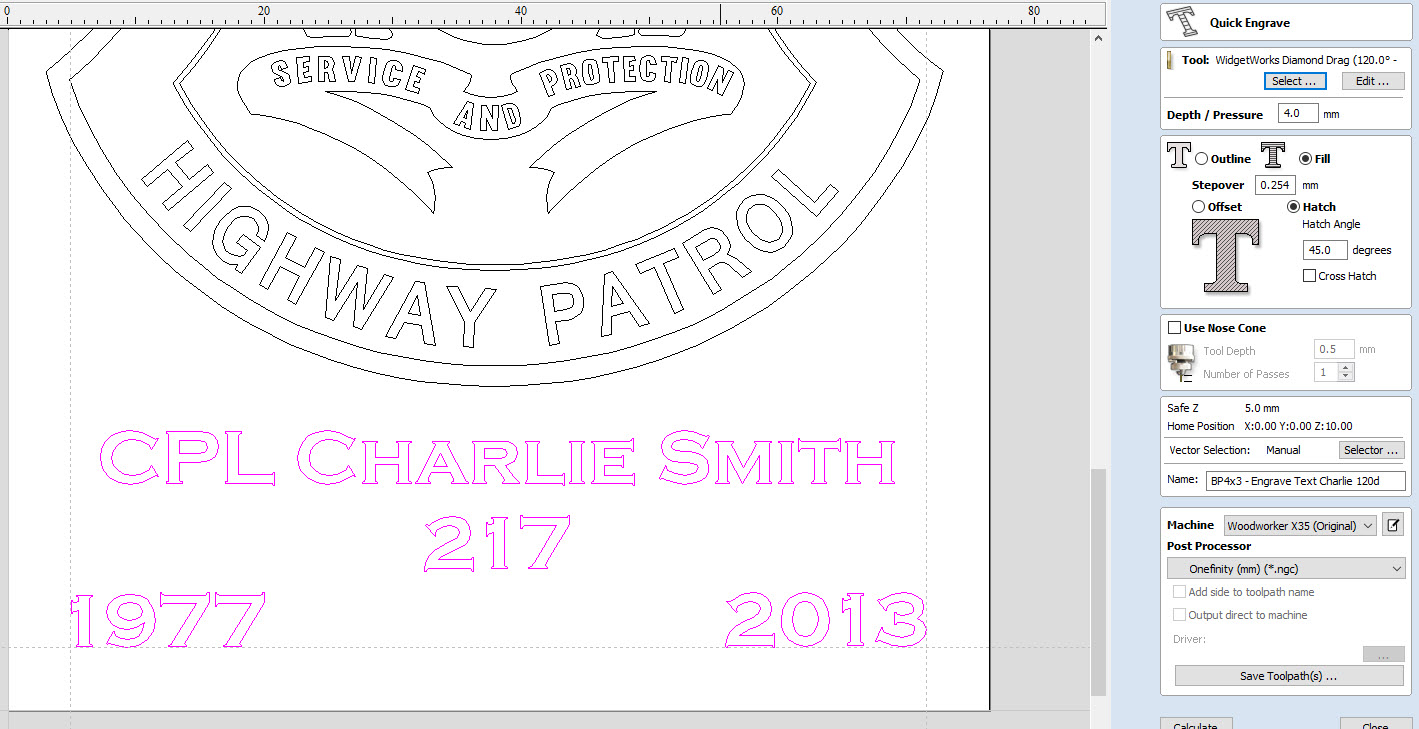This screenshot has width=1419, height=729.
Task: Click the Close button of Quick Engrave
Action: coord(1374,724)
